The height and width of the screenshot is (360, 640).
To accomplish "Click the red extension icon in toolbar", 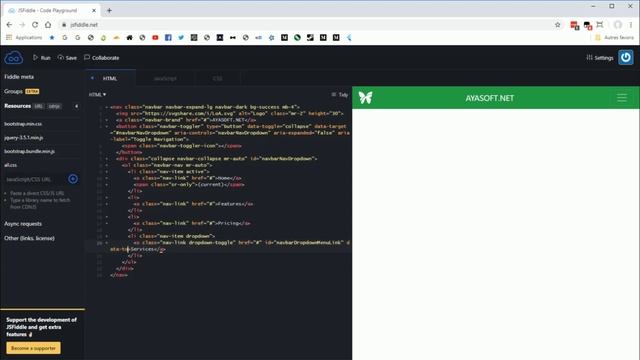I will pos(575,26).
